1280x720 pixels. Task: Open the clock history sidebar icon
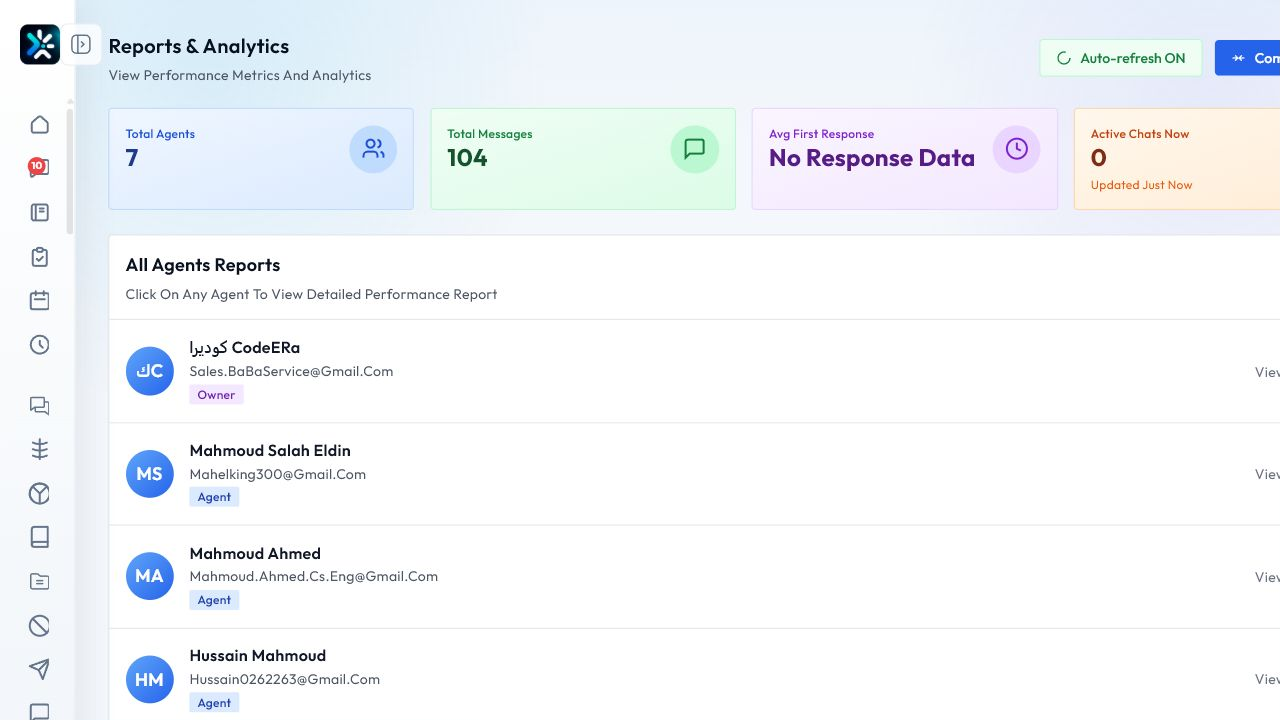(39, 345)
